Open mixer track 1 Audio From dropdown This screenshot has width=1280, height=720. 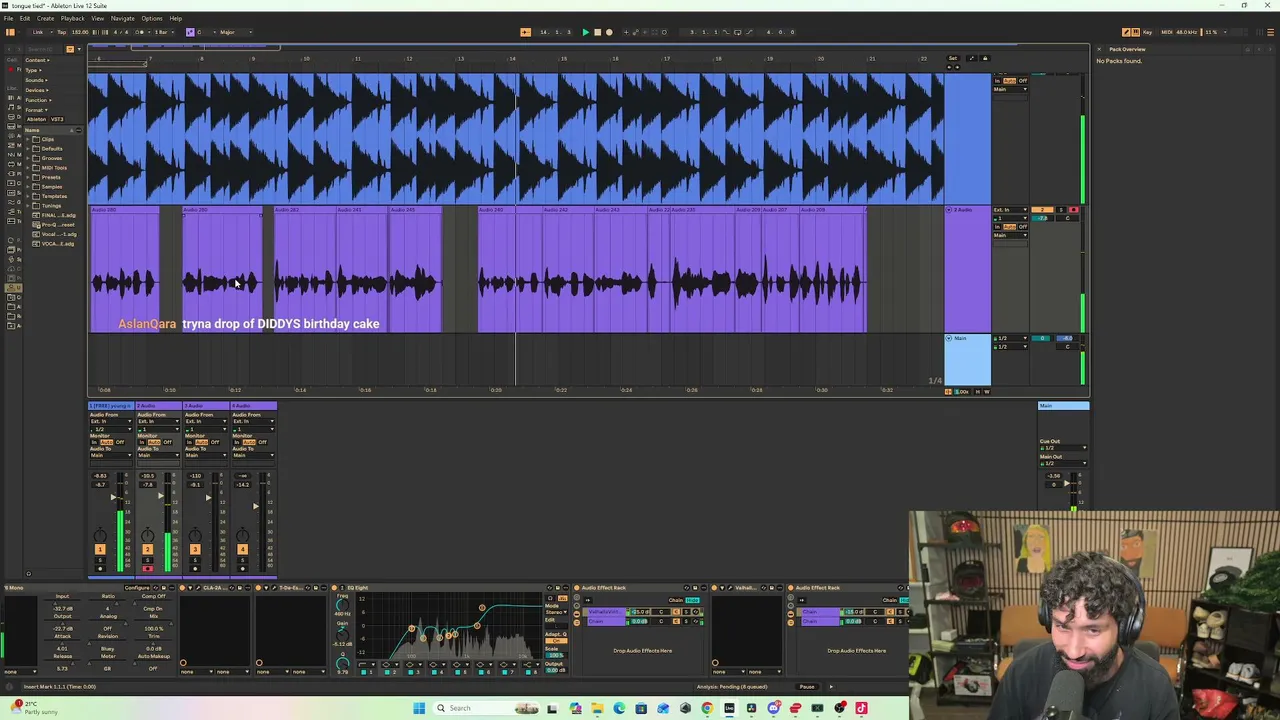tap(110, 421)
